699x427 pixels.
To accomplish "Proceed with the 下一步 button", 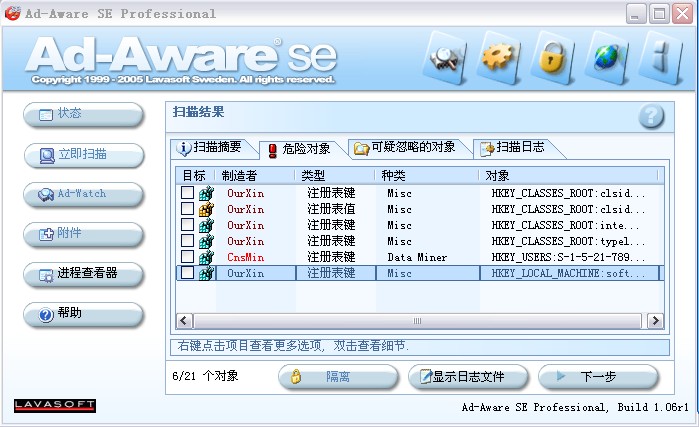I will 598,377.
